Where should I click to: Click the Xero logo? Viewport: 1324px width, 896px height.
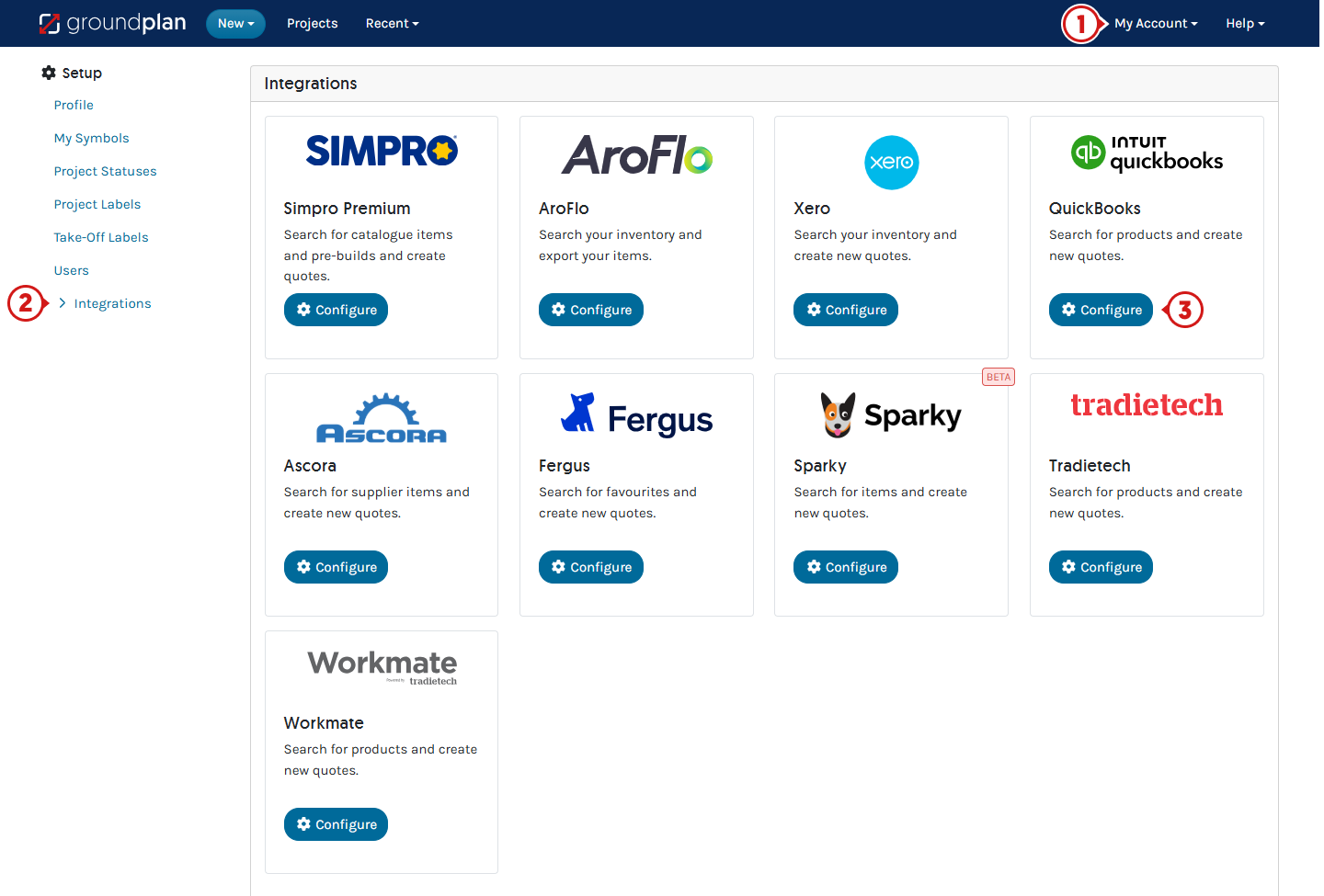pos(892,163)
